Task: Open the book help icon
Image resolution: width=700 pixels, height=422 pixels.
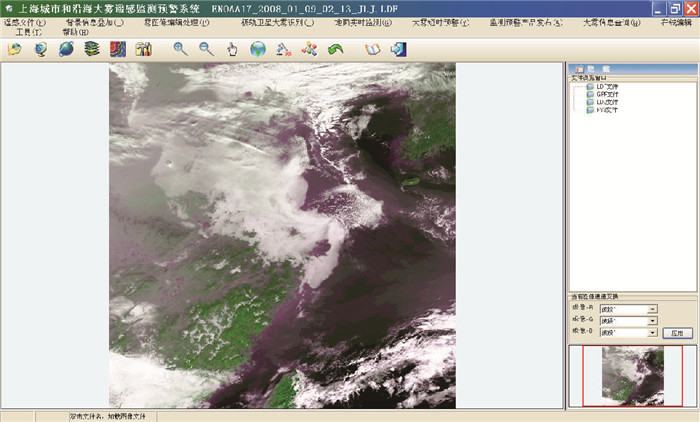Action: tap(373, 48)
